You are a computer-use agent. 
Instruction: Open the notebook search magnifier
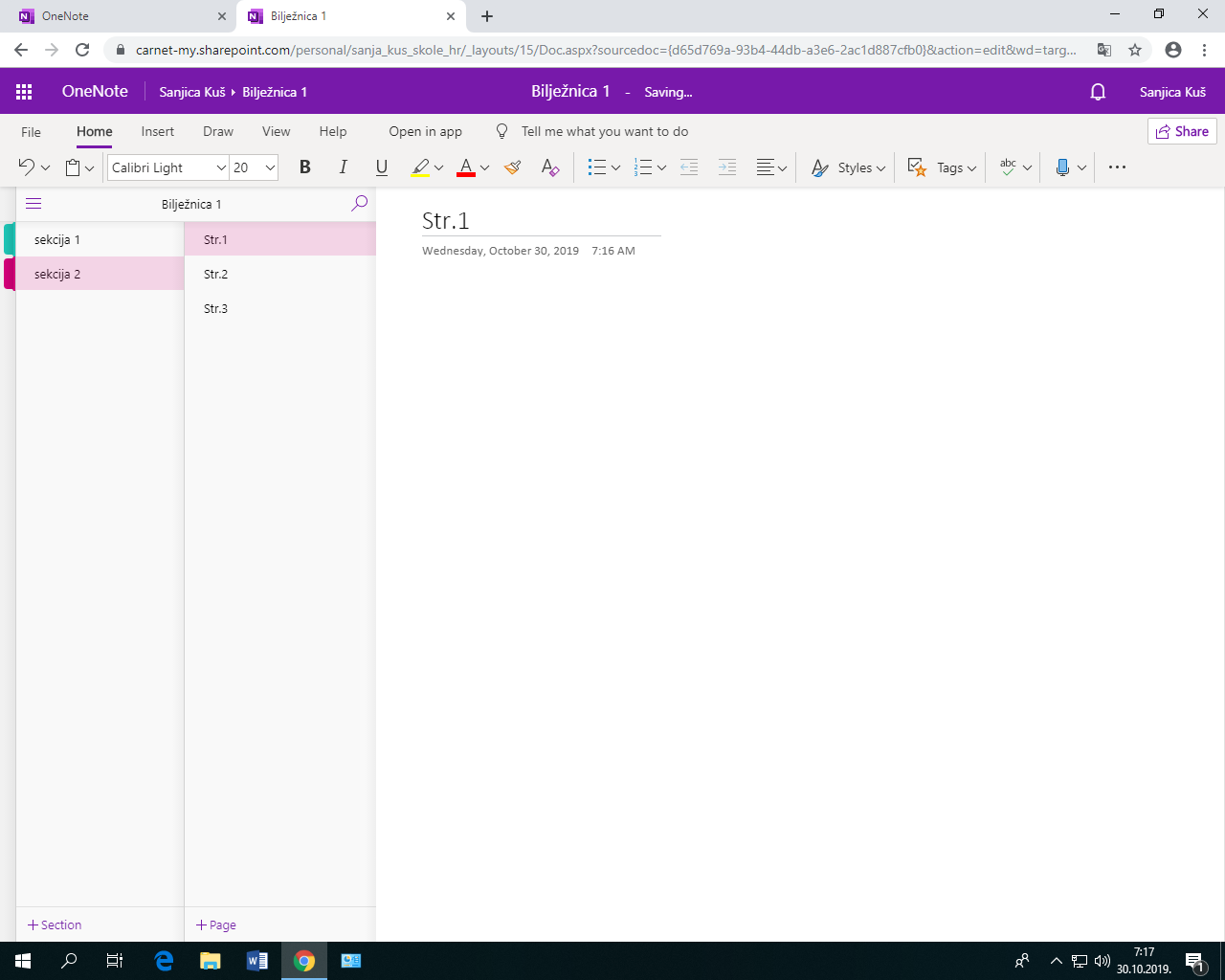click(359, 203)
